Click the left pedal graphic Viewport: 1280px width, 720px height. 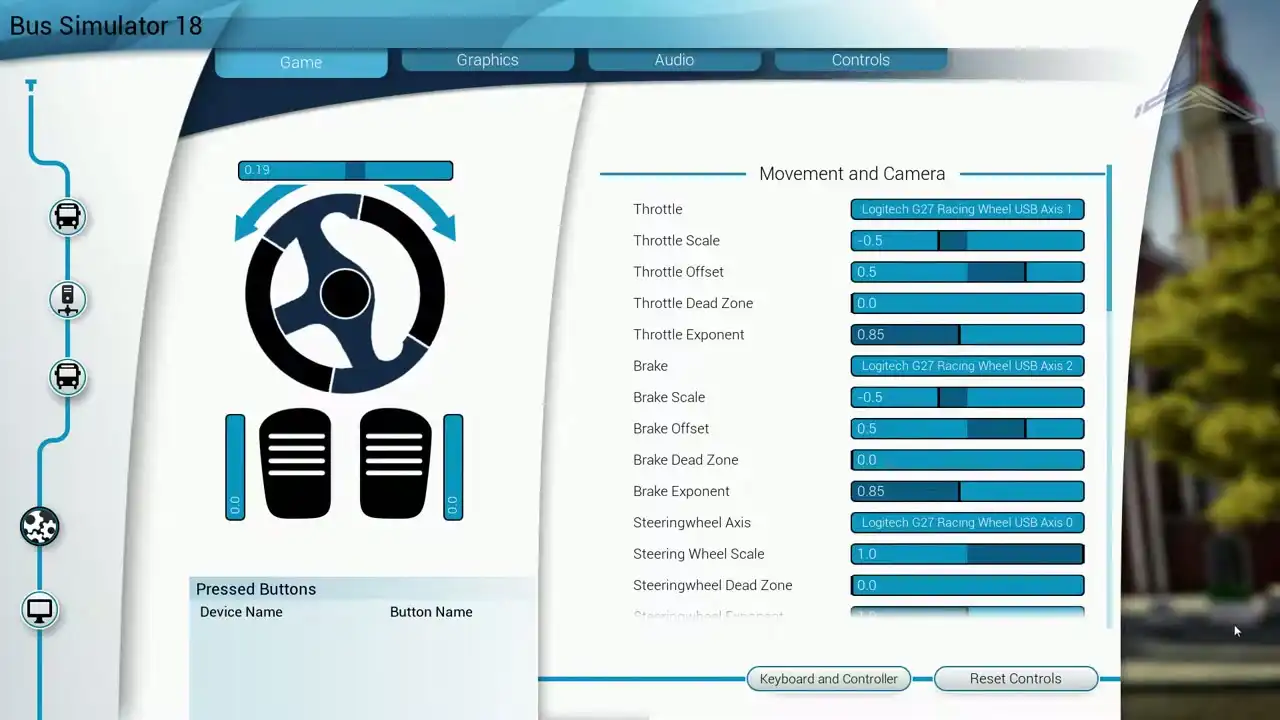[x=296, y=463]
